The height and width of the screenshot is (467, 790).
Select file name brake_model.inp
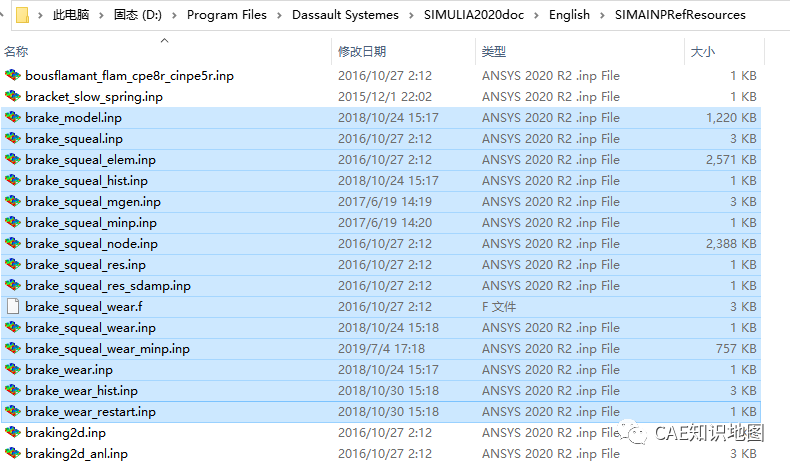pyautogui.click(x=74, y=117)
